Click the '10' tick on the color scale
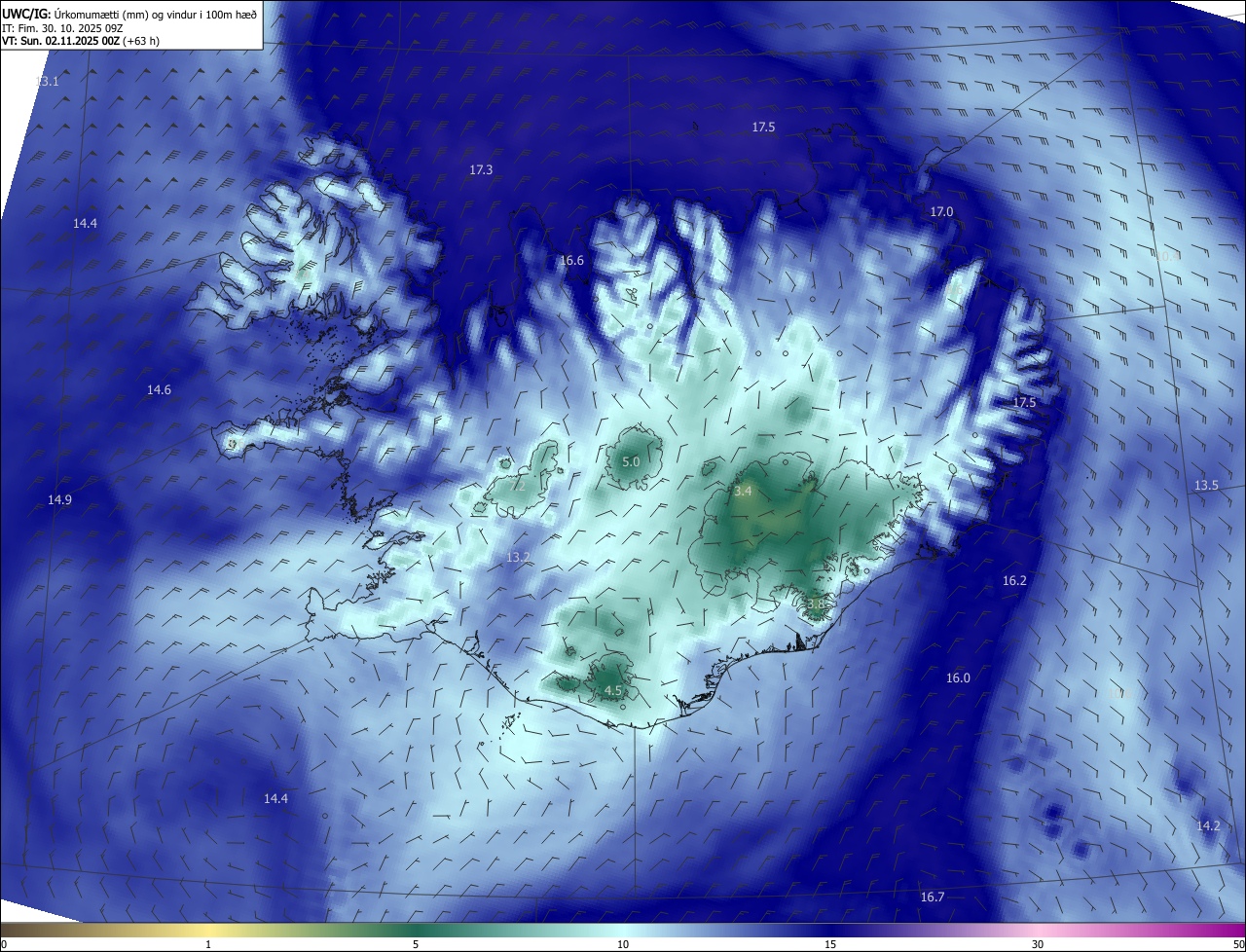 (x=623, y=944)
